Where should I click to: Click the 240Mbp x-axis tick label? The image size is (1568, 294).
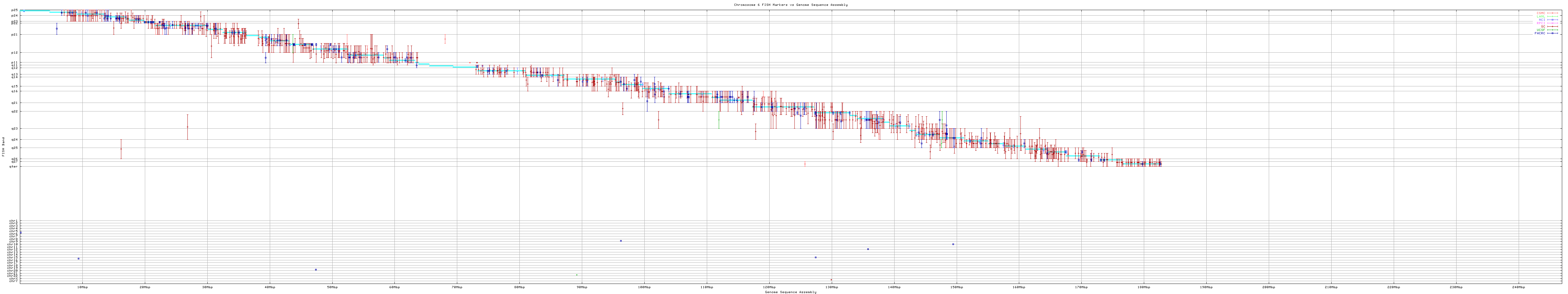(x=1518, y=287)
